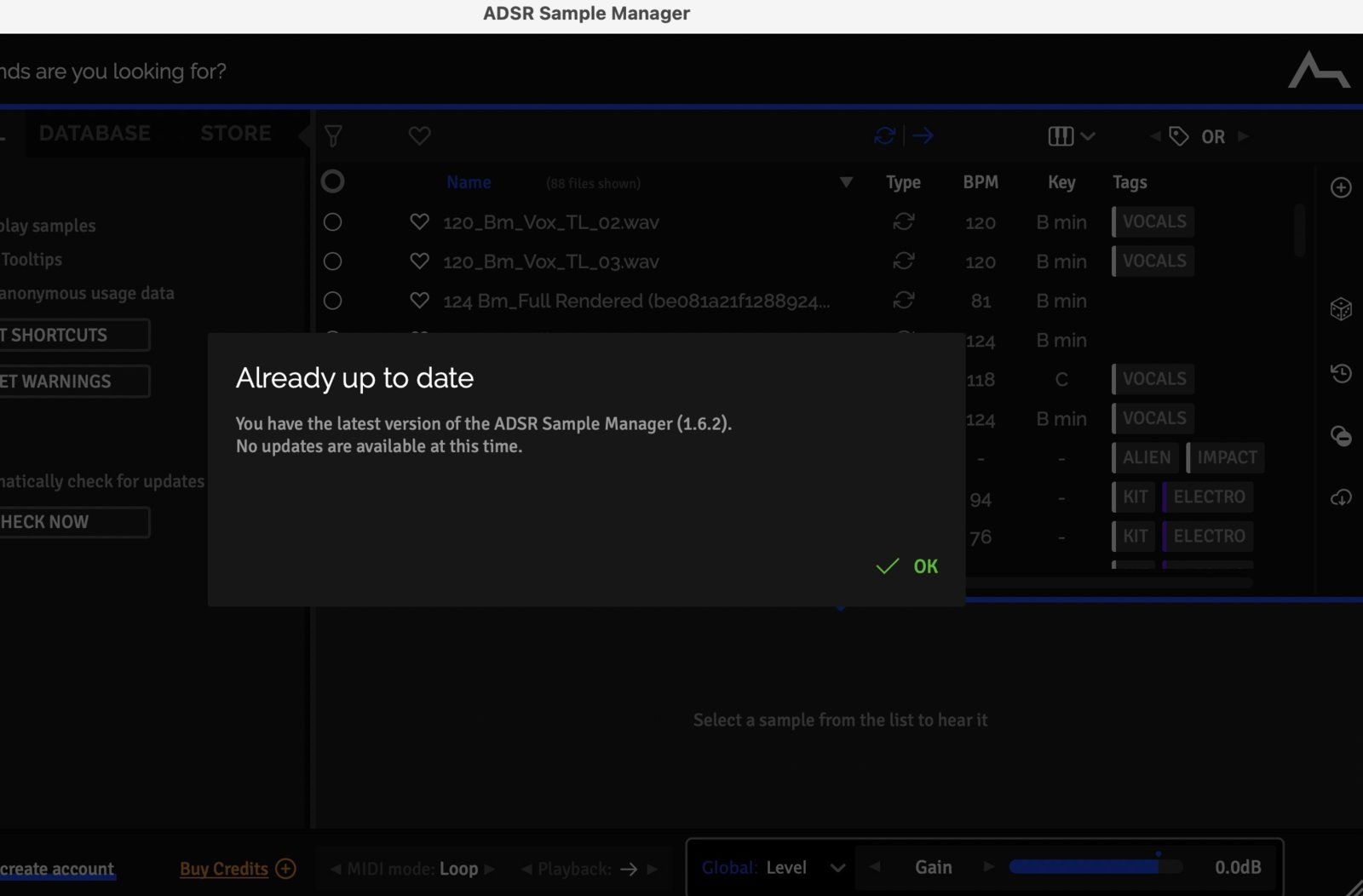Click VOCALS tag on 120_Bm_Vox_TL_03.wav row
The image size is (1363, 896).
tap(1153, 261)
